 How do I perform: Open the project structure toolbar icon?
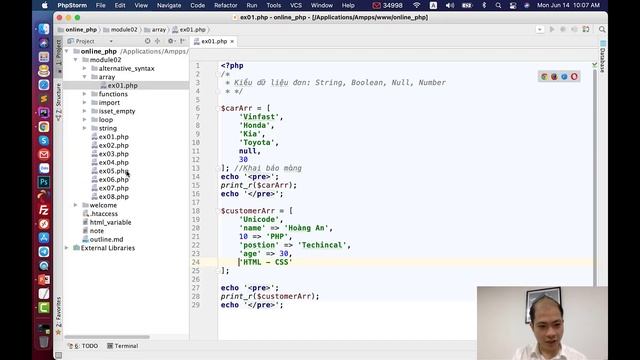(586, 29)
